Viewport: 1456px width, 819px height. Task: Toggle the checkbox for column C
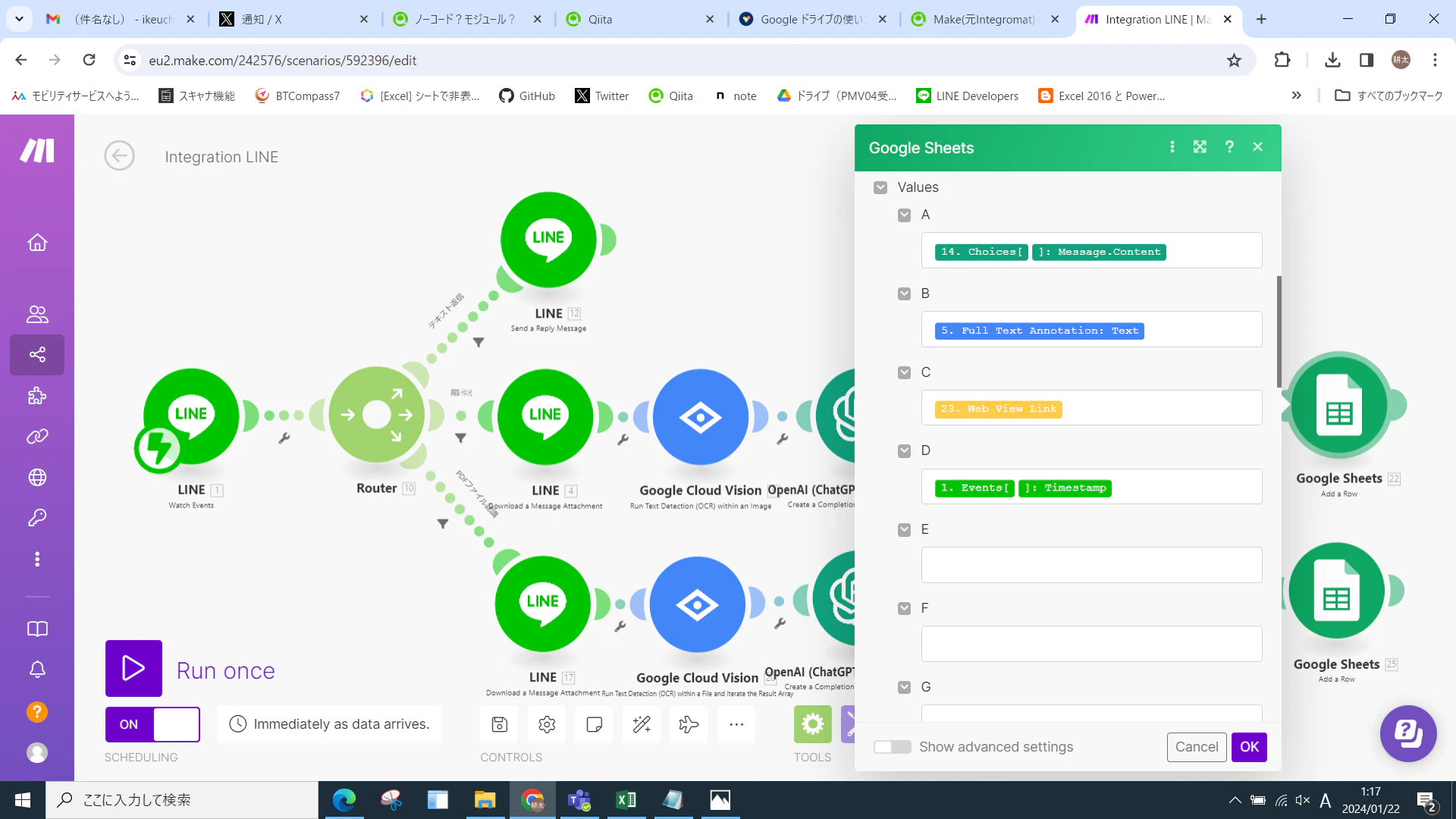pyautogui.click(x=904, y=372)
